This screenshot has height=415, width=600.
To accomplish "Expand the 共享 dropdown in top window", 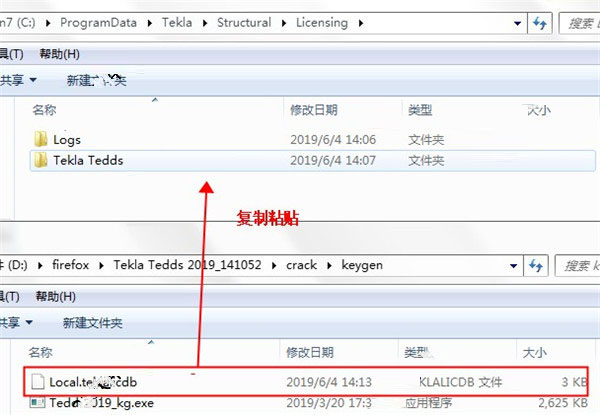I will pos(18,79).
